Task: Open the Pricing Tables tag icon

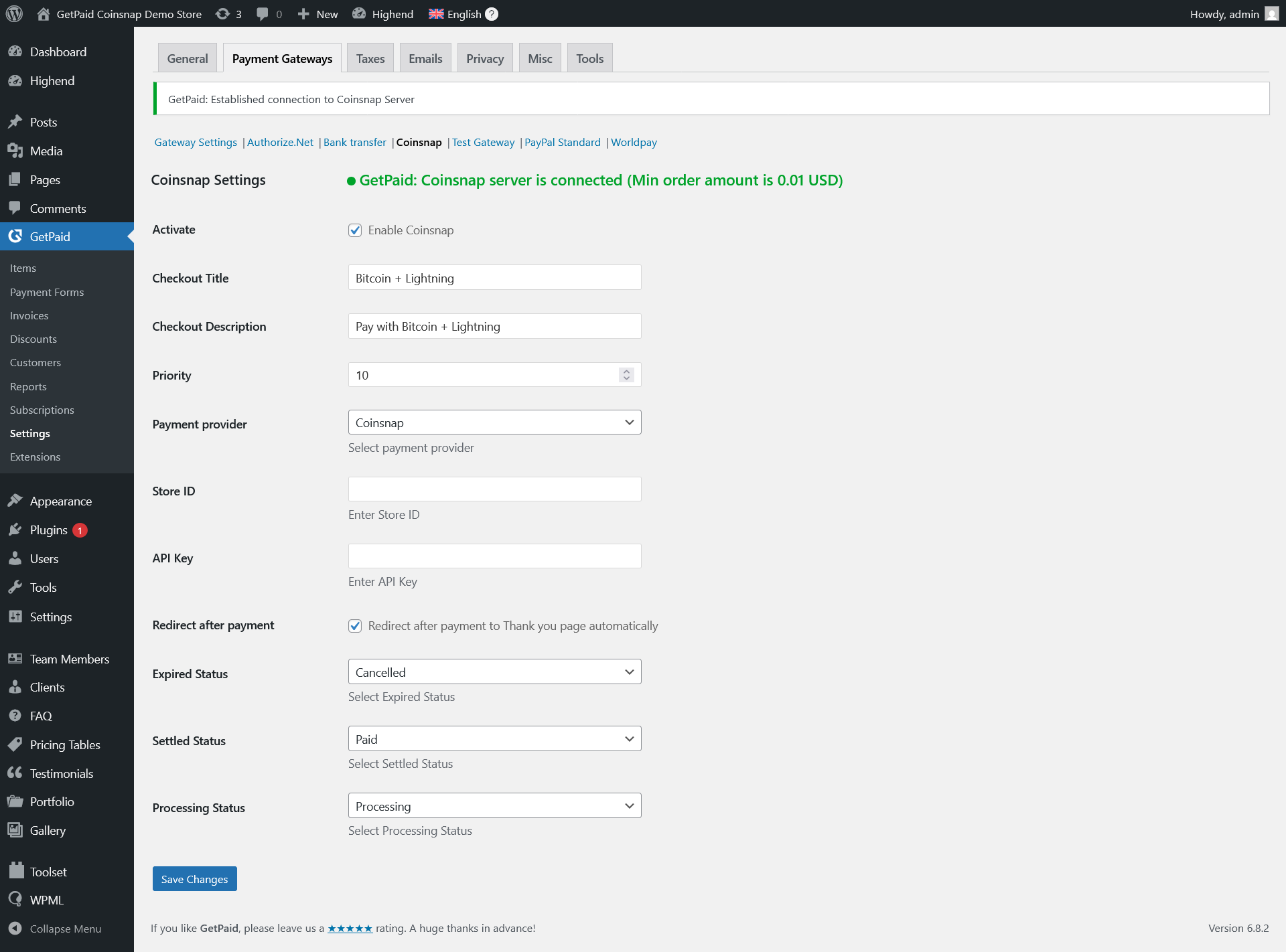Action: coord(15,744)
